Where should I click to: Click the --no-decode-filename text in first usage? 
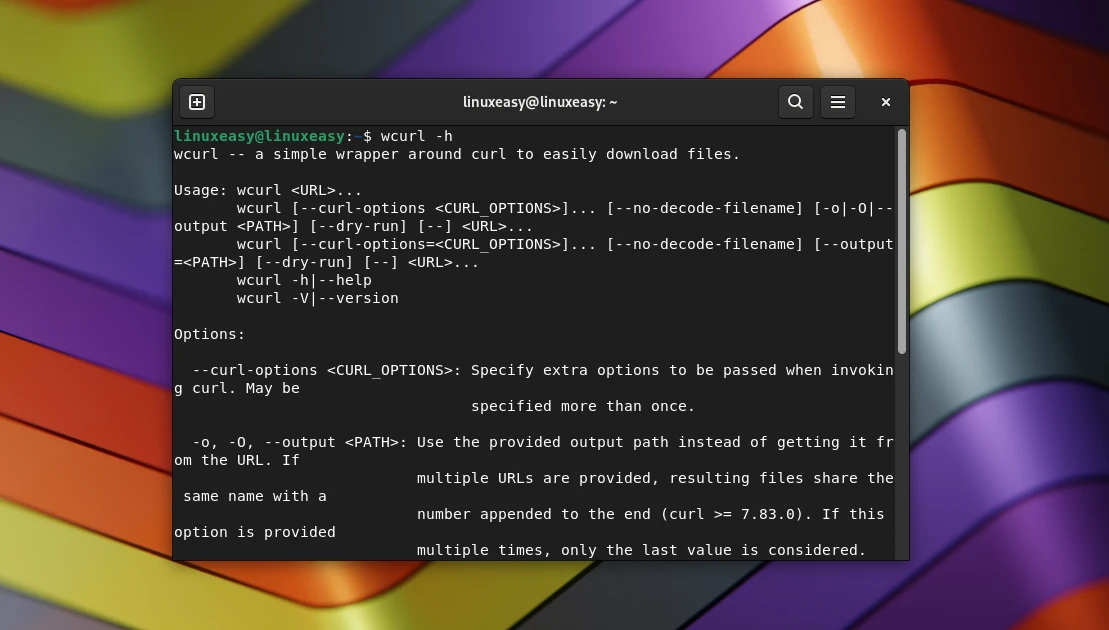[x=704, y=208]
